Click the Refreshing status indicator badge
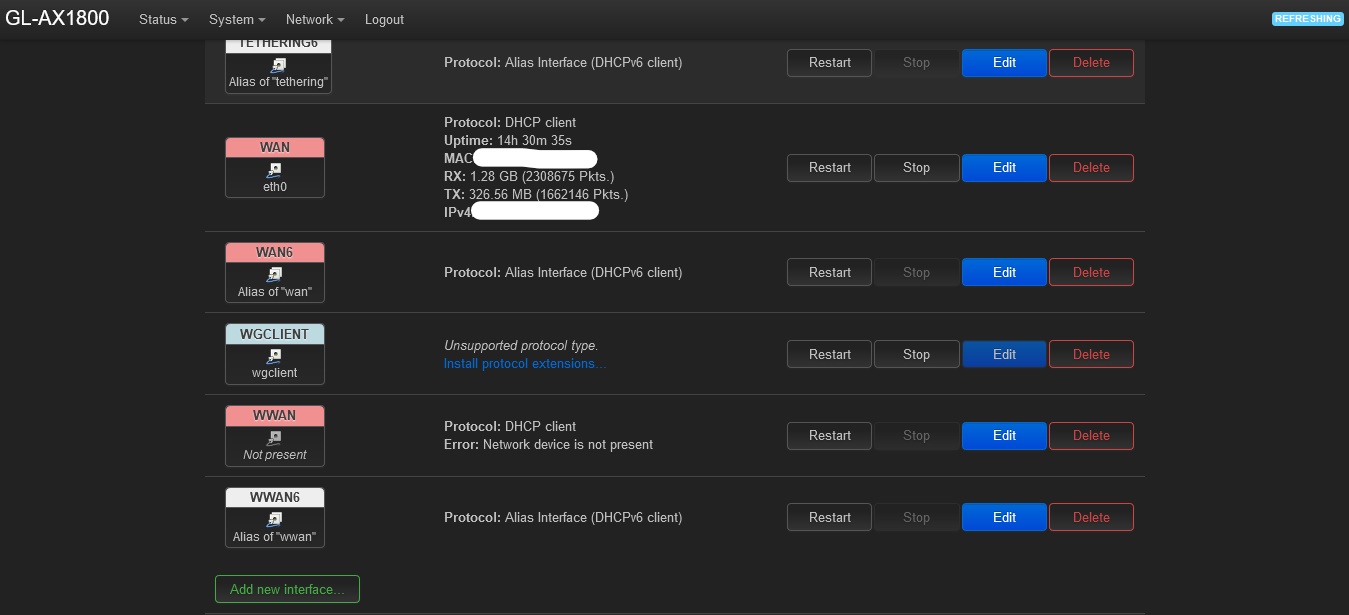The width and height of the screenshot is (1349, 615). (x=1307, y=19)
